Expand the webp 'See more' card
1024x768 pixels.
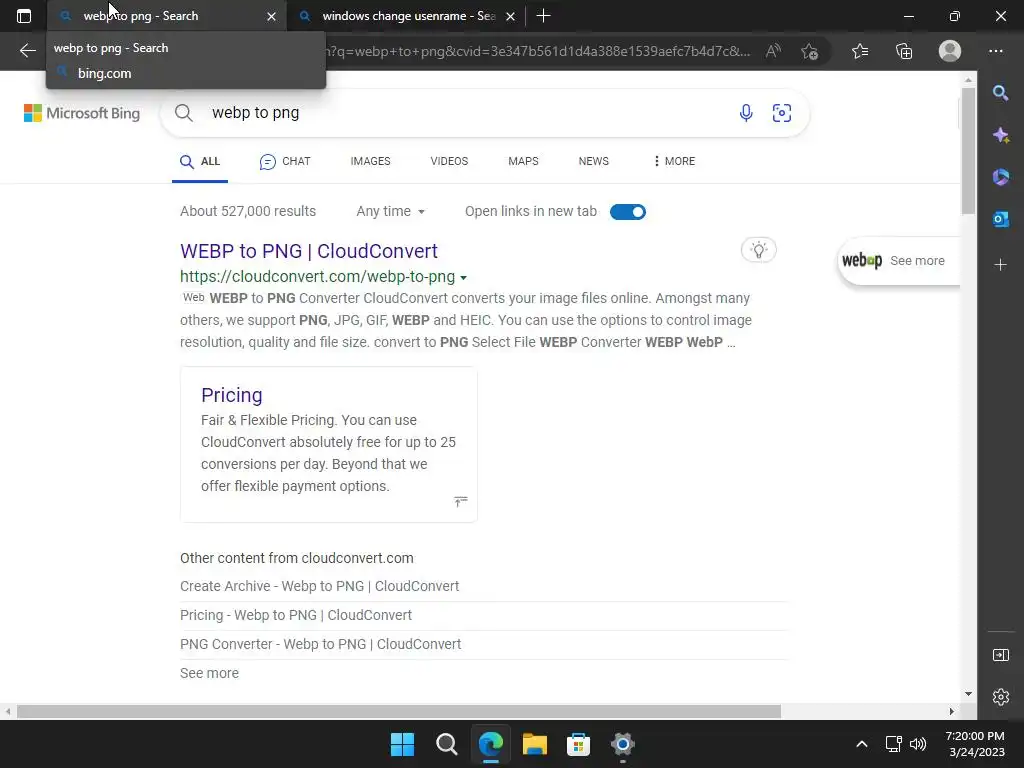[x=898, y=261]
